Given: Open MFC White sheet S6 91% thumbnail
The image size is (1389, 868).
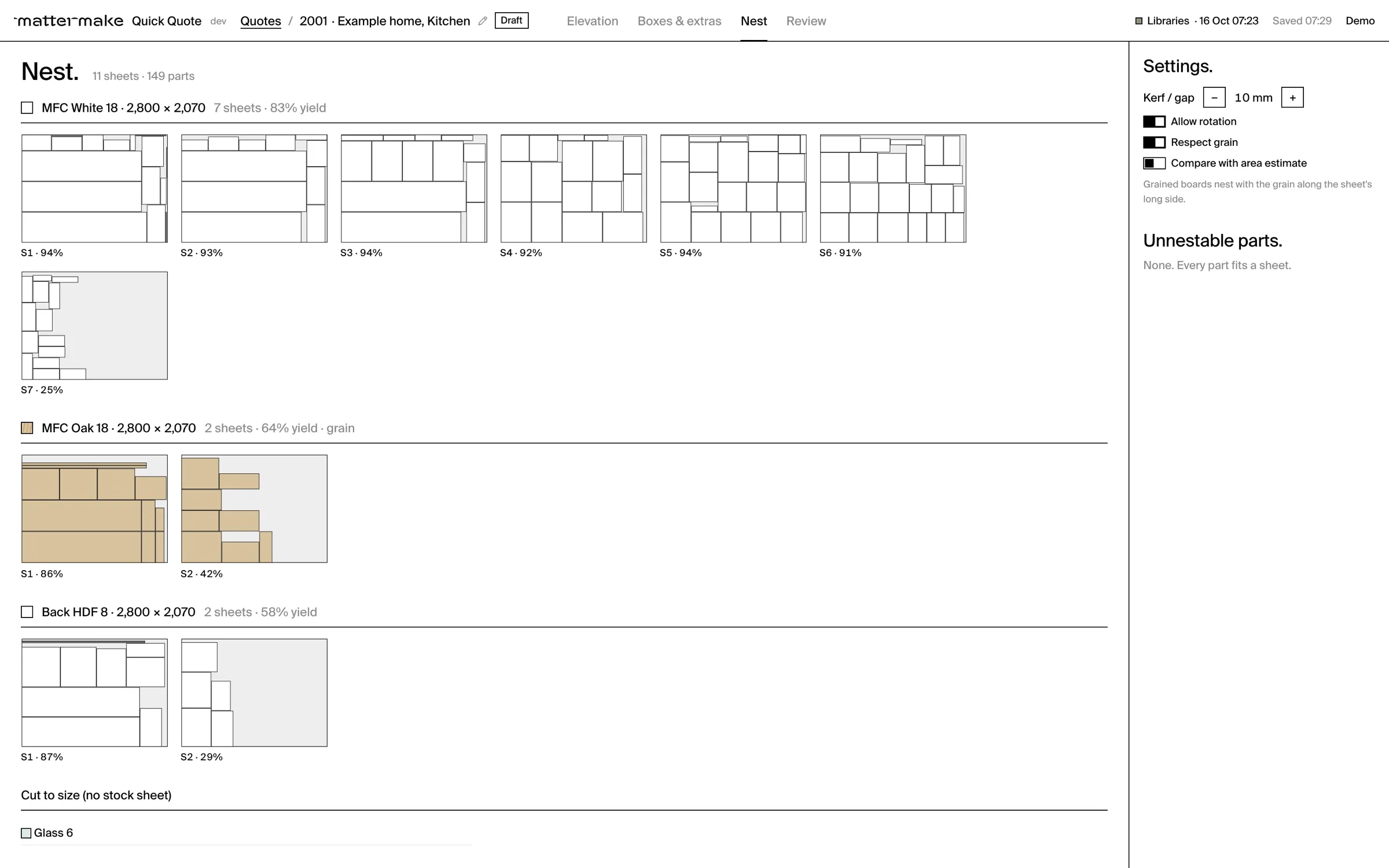Looking at the screenshot, I should [x=893, y=189].
